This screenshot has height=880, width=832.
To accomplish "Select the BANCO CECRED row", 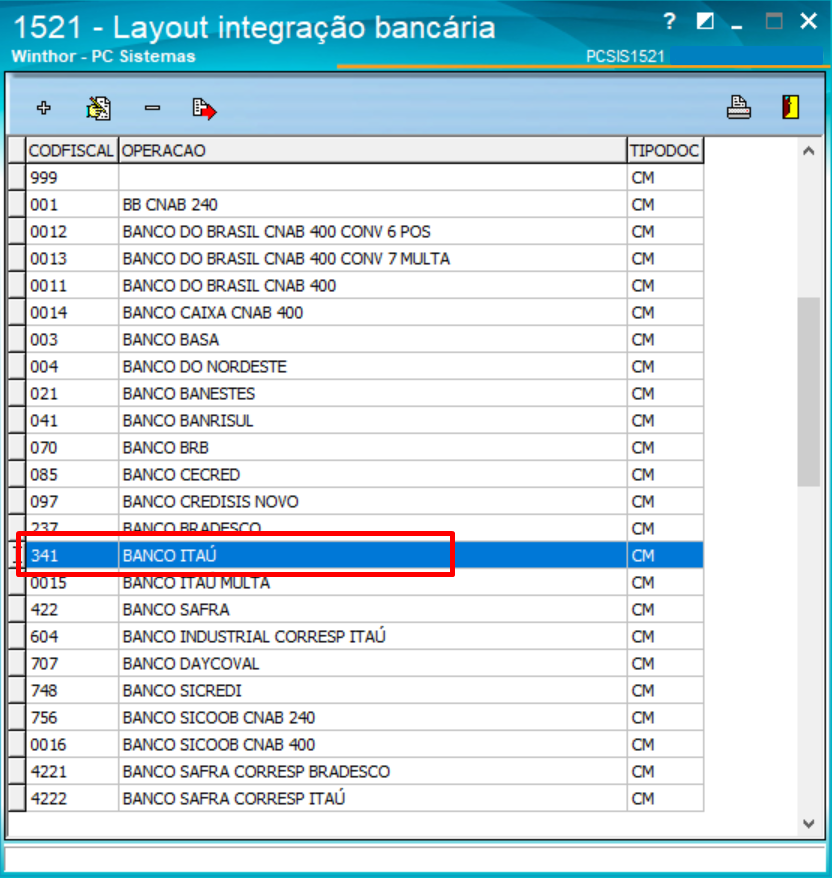I will [x=356, y=474].
